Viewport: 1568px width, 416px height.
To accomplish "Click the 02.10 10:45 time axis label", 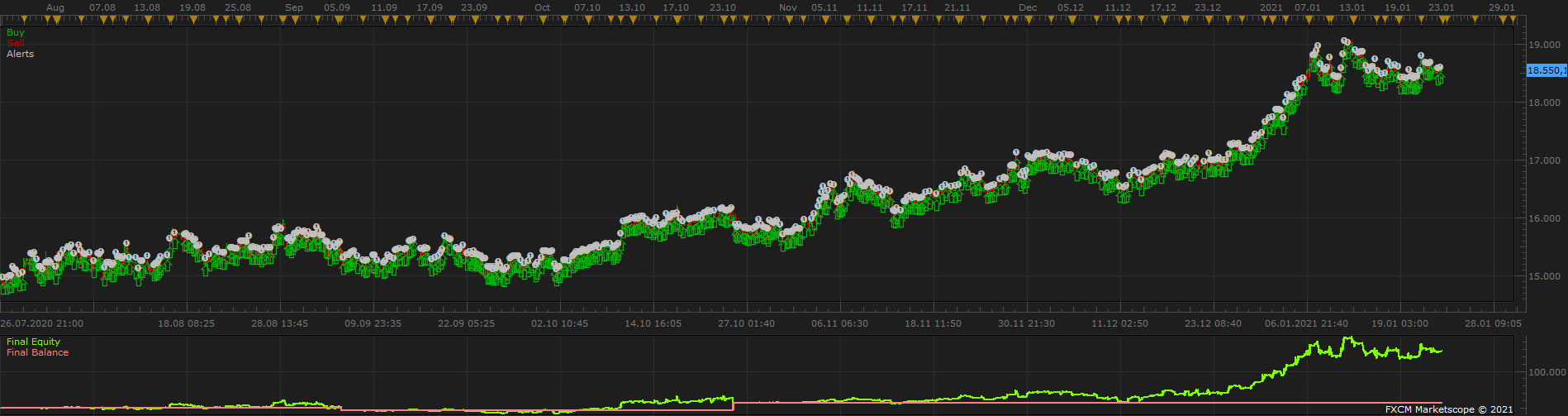I will point(560,323).
